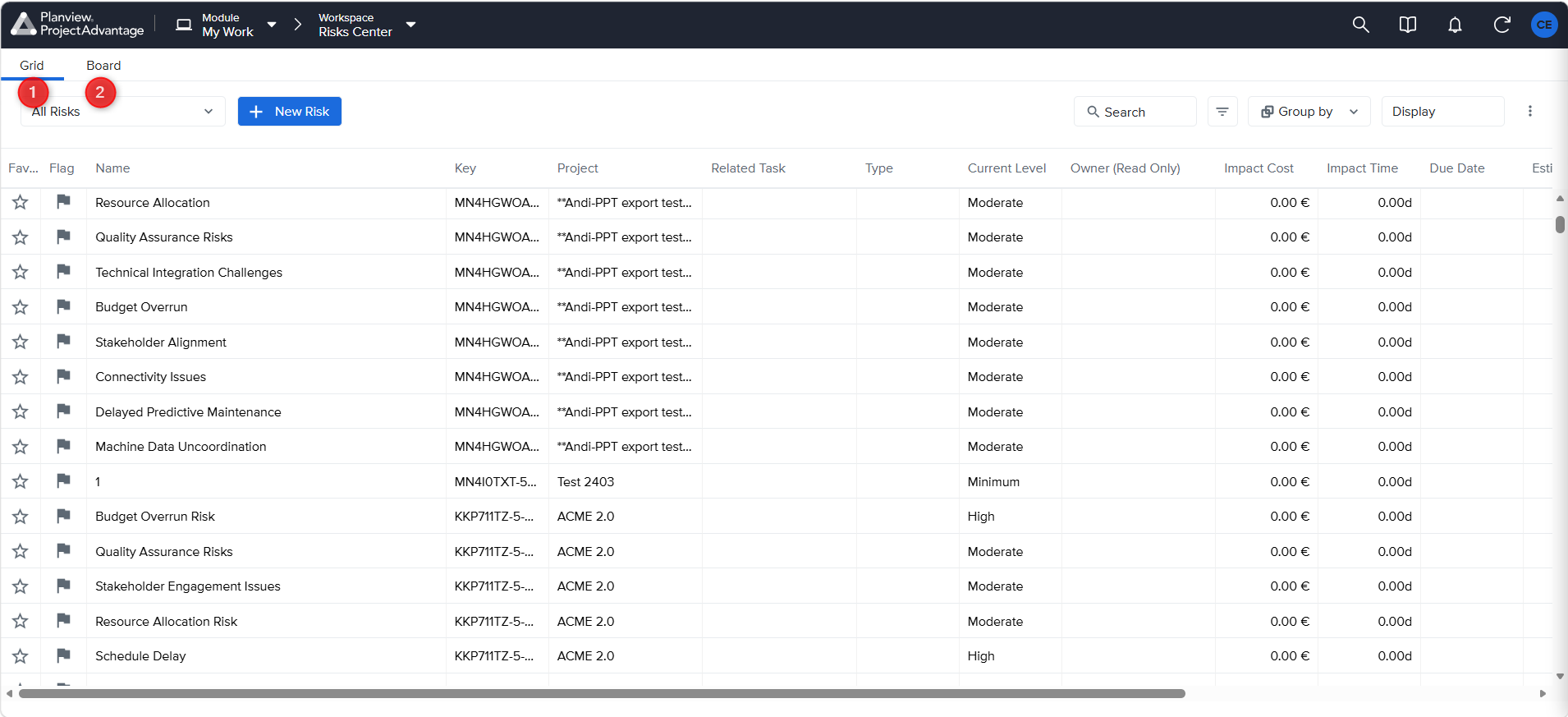Click into the Search field
This screenshot has width=1568, height=717.
pos(1135,112)
